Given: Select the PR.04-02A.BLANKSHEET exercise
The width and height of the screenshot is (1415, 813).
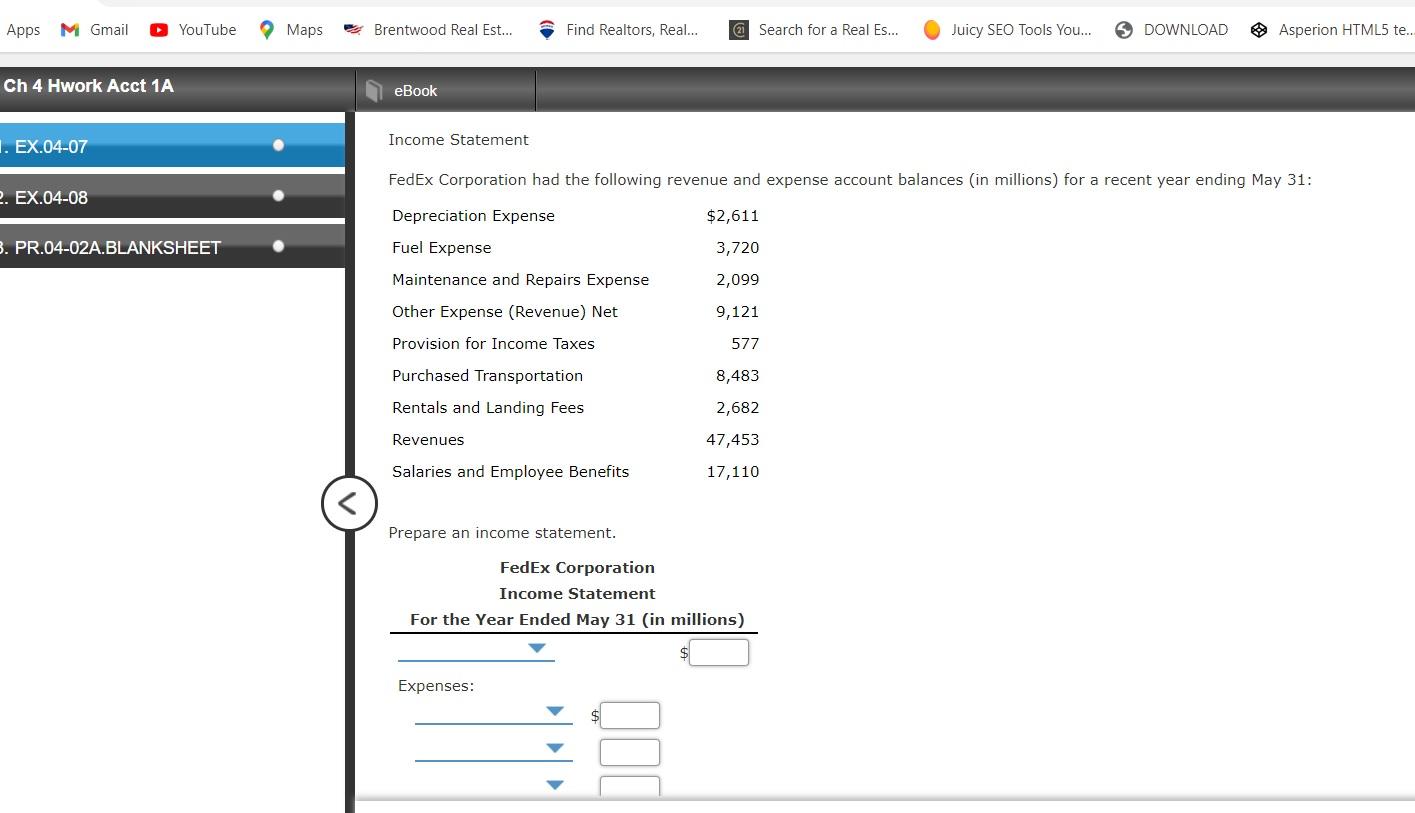Looking at the screenshot, I should pos(172,247).
